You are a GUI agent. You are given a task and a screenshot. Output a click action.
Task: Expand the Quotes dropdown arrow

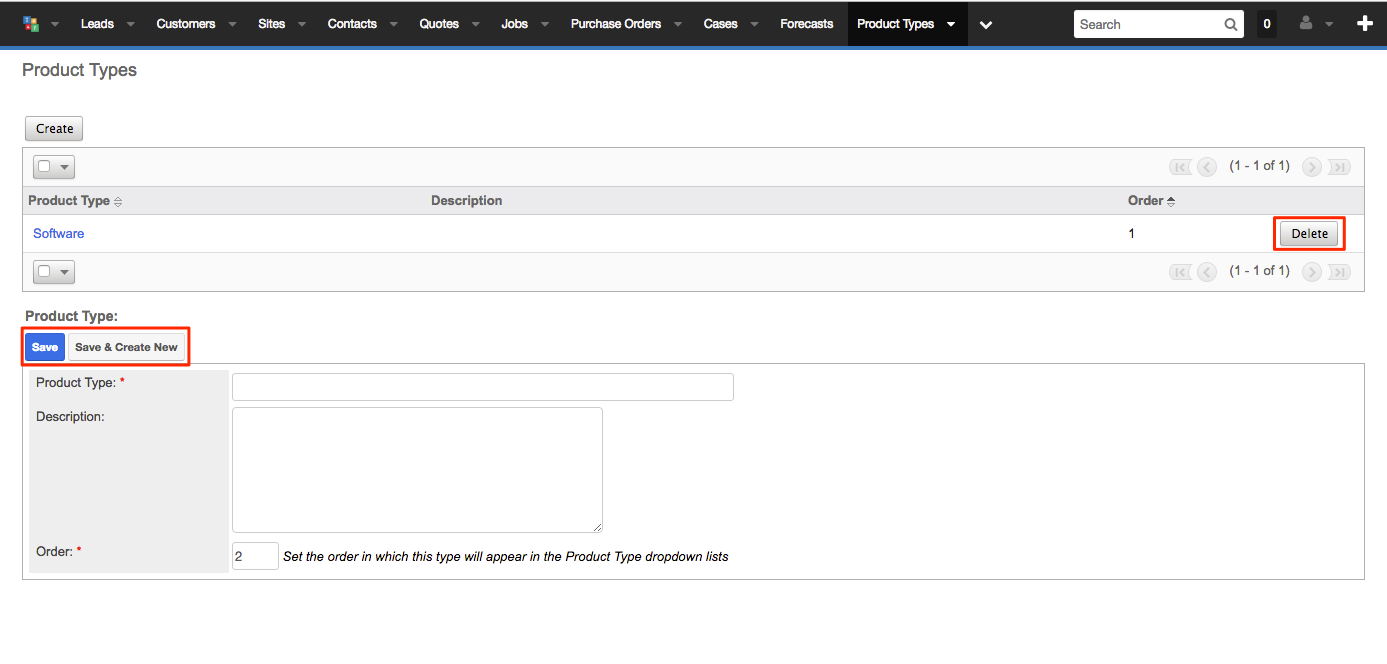476,24
